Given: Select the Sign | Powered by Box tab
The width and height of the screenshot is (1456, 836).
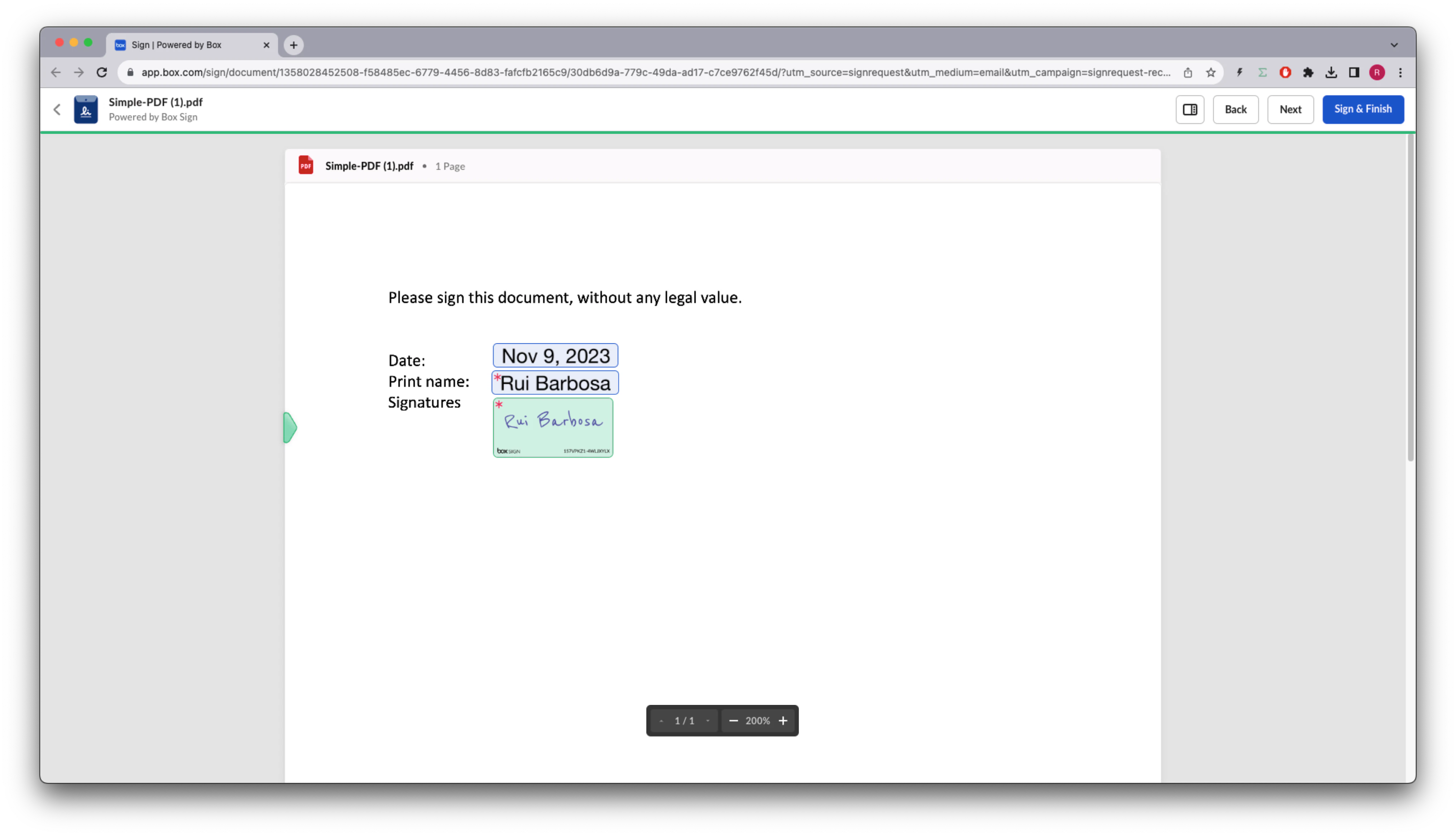Looking at the screenshot, I should coord(192,45).
